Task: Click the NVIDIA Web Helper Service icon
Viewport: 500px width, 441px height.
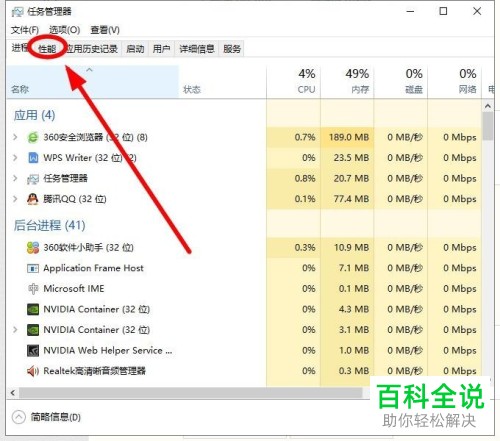Action: [33, 350]
